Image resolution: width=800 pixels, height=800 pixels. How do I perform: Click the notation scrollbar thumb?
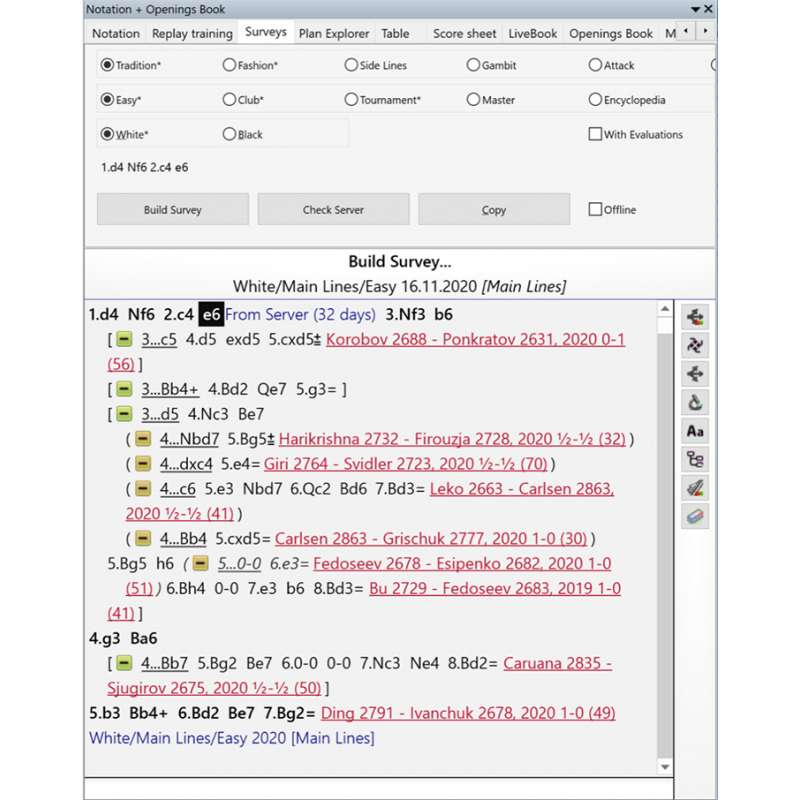tap(665, 545)
